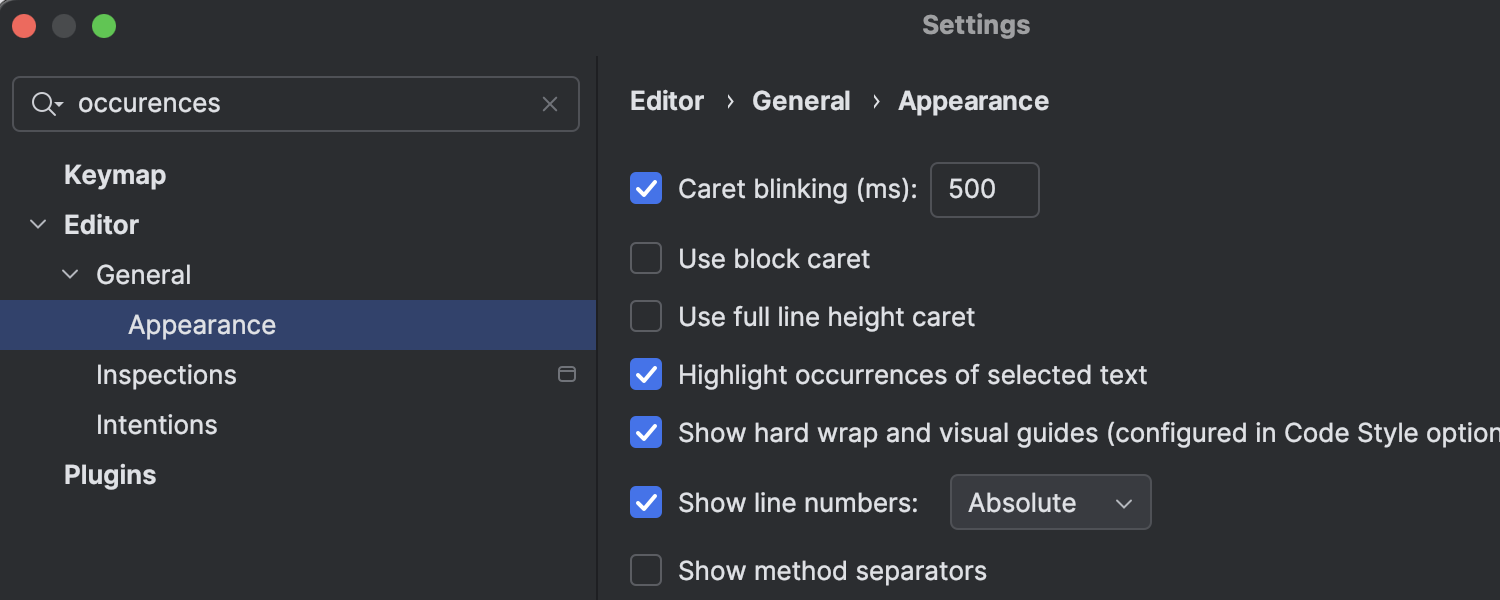Enable Use full line height caret
Viewport: 1500px width, 600px height.
[x=646, y=317]
